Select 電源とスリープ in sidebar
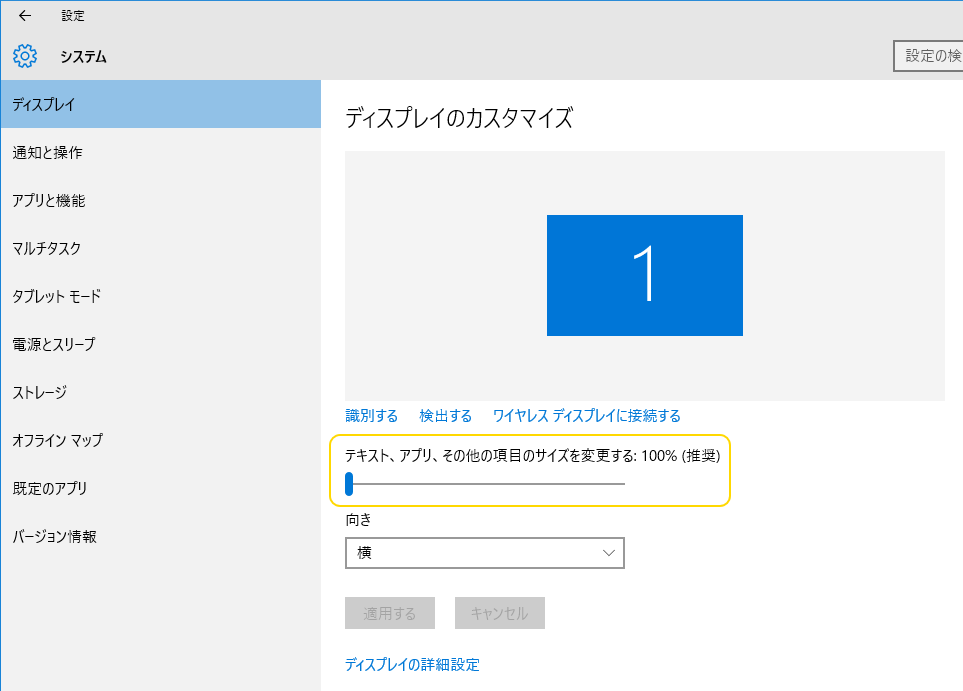This screenshot has width=963, height=691. (161, 344)
